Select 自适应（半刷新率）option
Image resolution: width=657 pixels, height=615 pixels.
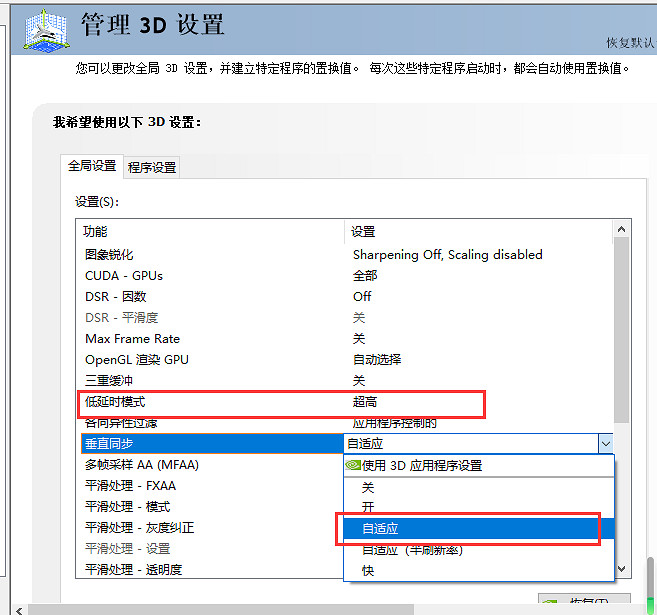click(479, 550)
